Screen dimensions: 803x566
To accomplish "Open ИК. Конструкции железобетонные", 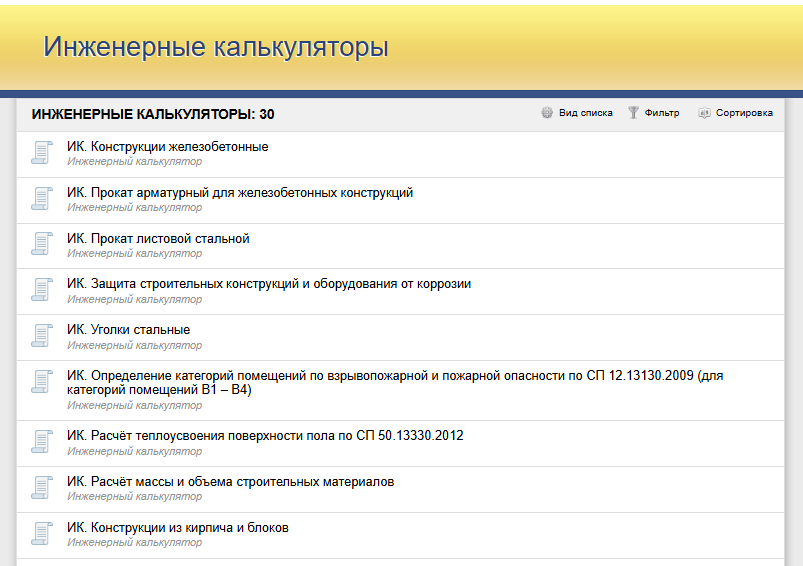I will click(167, 147).
